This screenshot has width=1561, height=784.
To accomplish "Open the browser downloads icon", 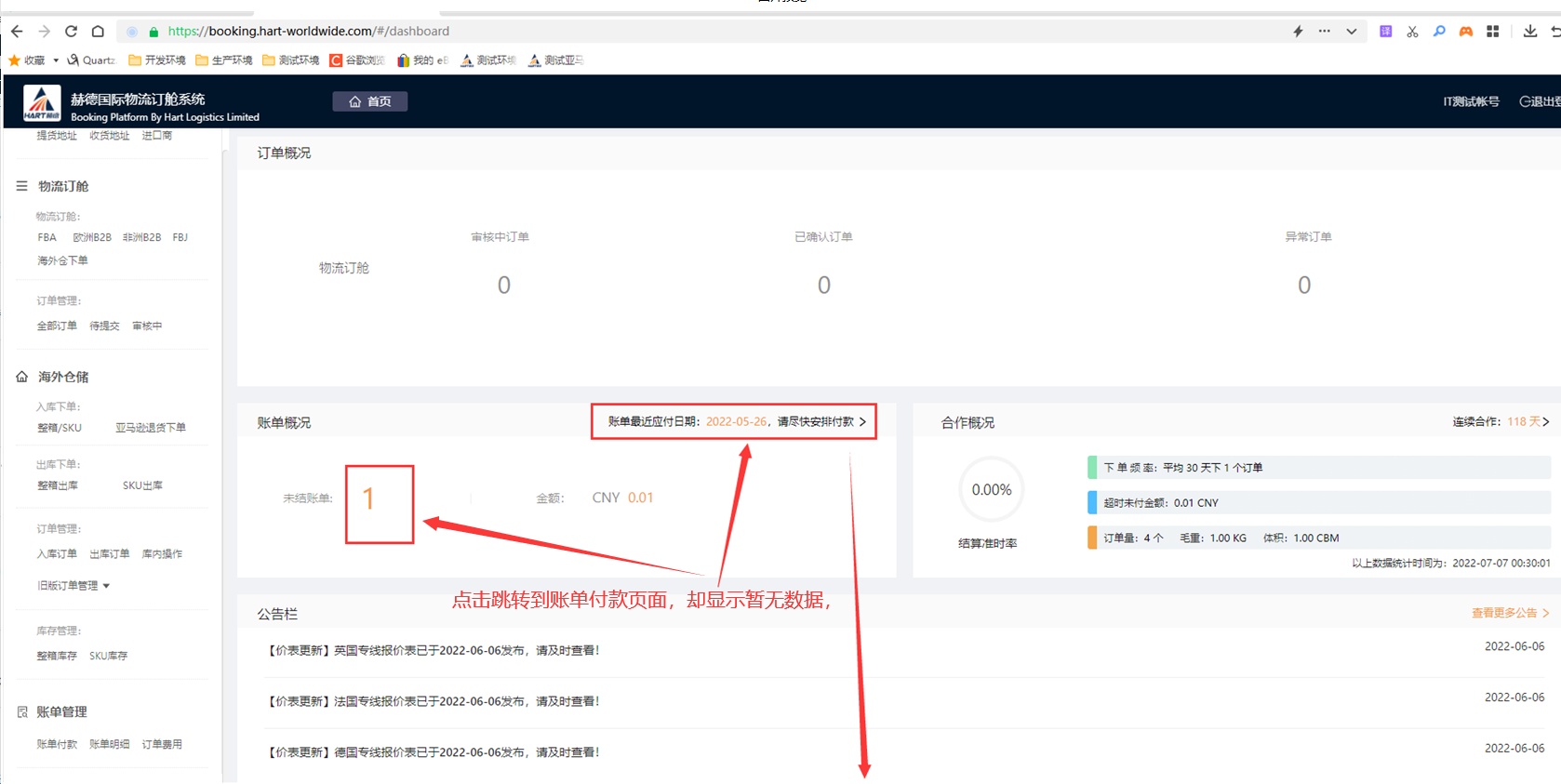I will [1529, 32].
